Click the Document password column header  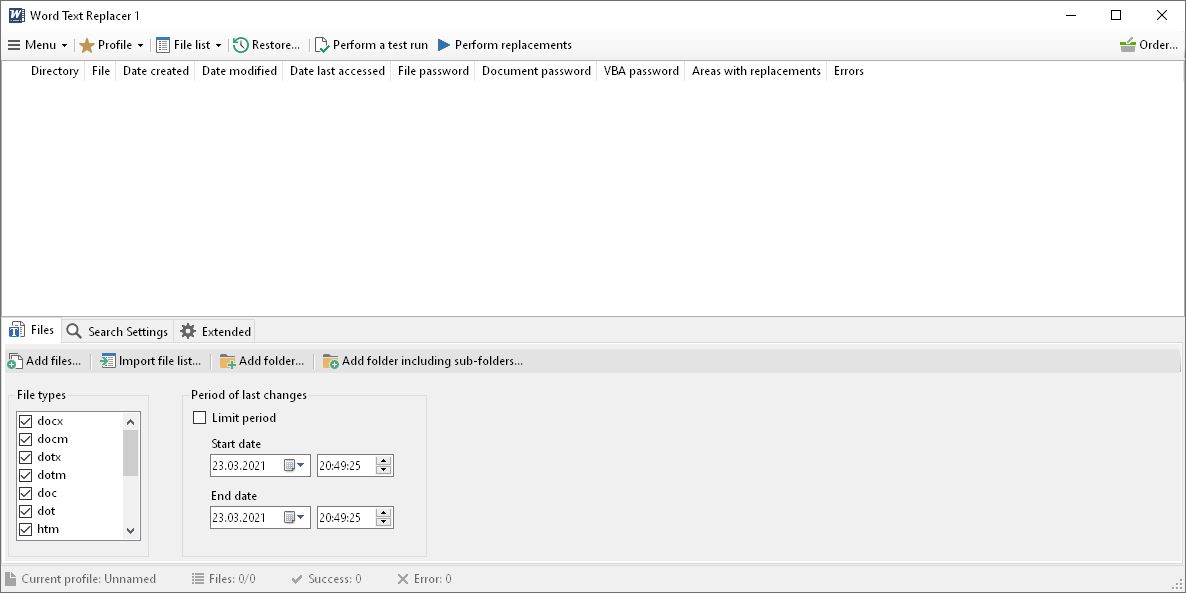point(536,71)
